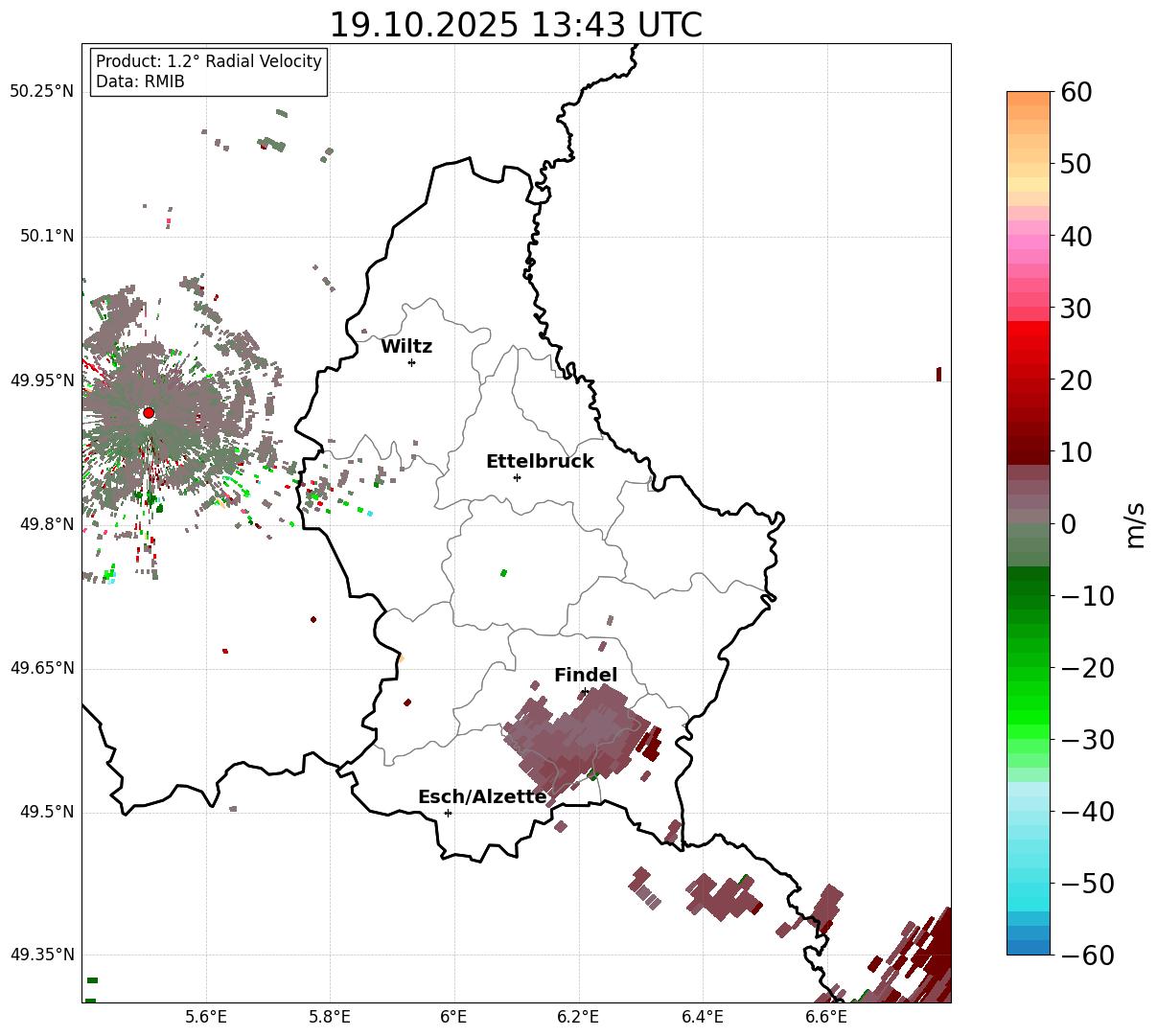This screenshot has height=1036, width=1157.
Task: Click the 50.1°N latitude label
Action: (47, 236)
